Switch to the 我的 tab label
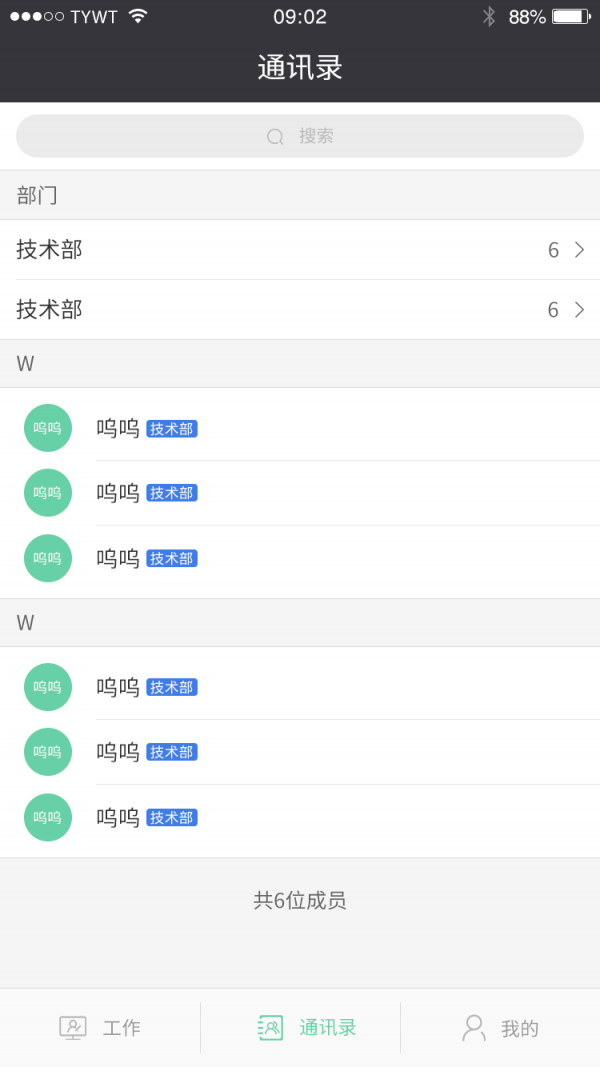600x1067 pixels. pyautogui.click(x=520, y=1028)
